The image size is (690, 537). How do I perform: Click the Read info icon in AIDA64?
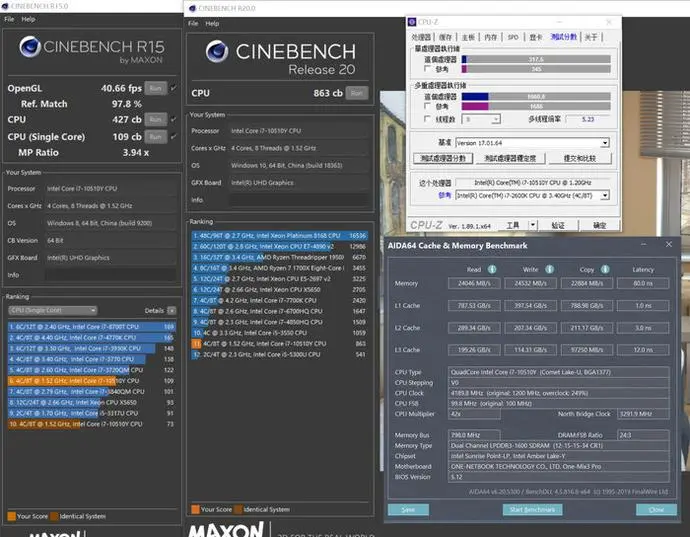tap(492, 269)
